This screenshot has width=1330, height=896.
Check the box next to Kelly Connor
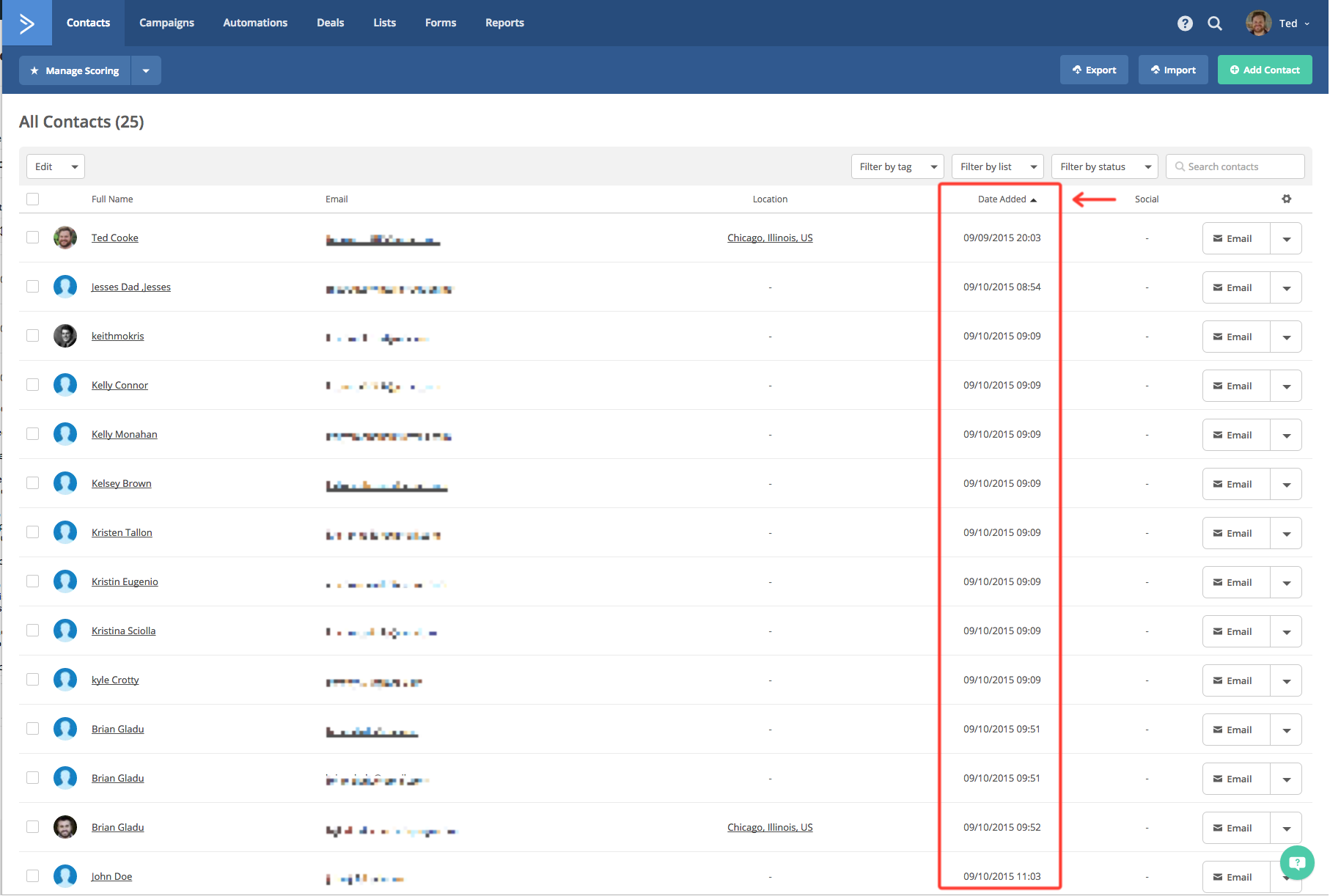(32, 385)
